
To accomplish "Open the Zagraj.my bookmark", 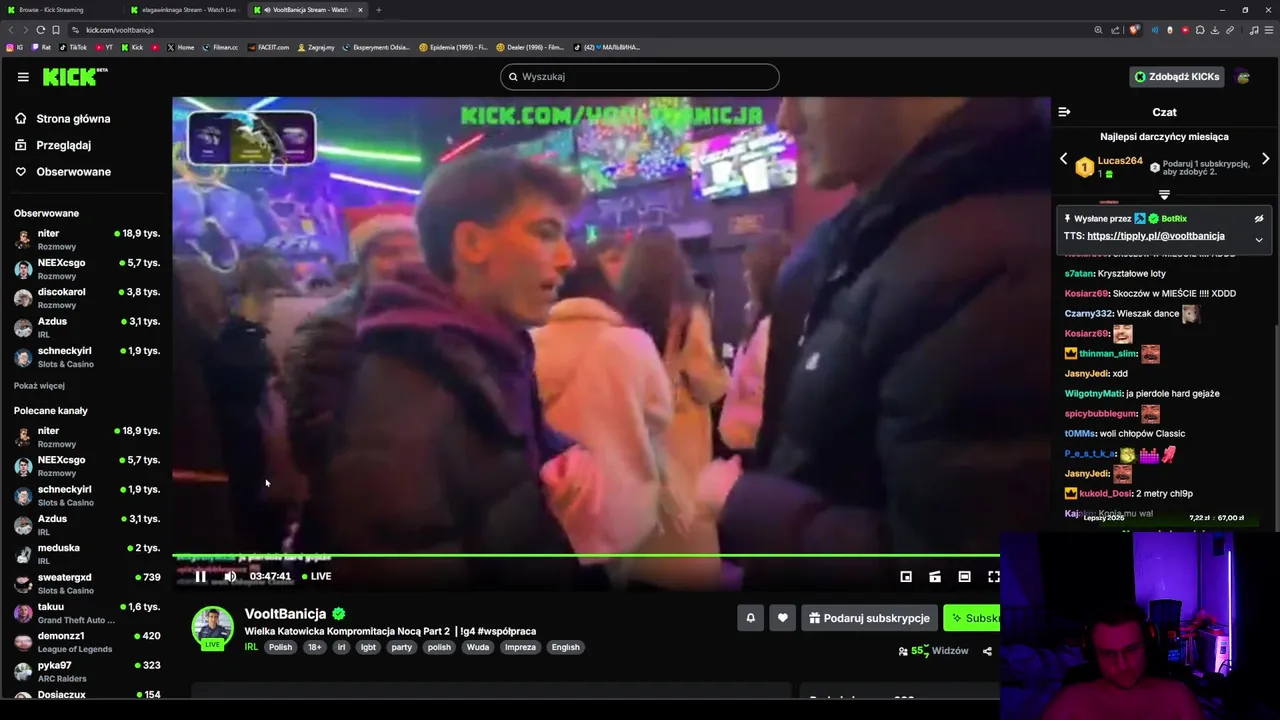I will tap(316, 47).
